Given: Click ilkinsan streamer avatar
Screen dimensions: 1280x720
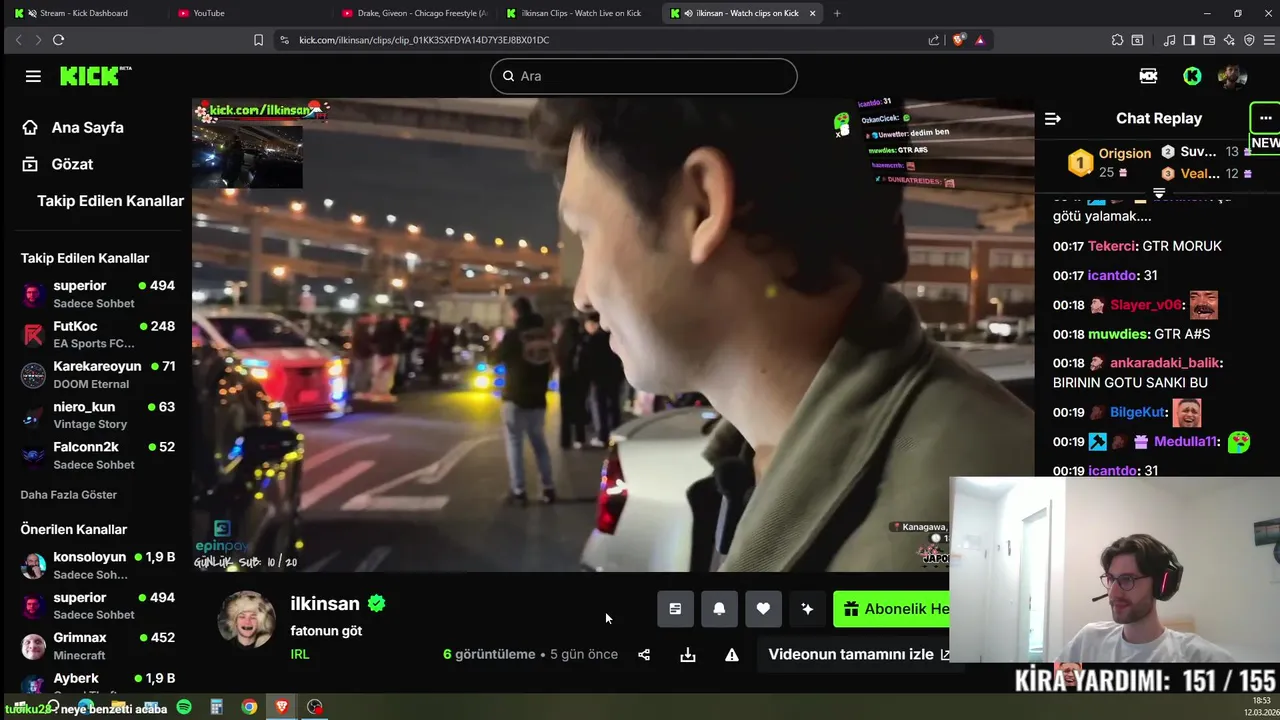Looking at the screenshot, I should (x=246, y=619).
